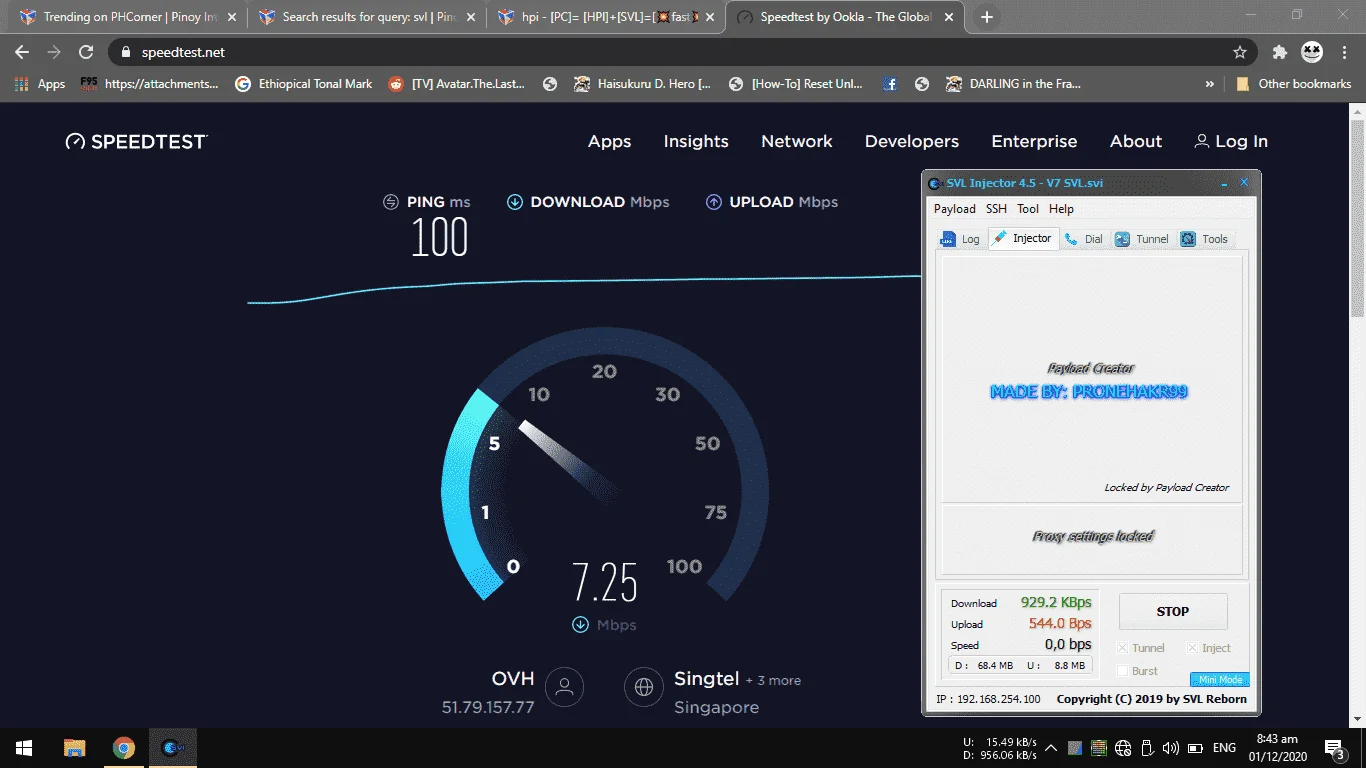Close the hpi [PC] tab
The height and width of the screenshot is (768, 1366).
(710, 17)
